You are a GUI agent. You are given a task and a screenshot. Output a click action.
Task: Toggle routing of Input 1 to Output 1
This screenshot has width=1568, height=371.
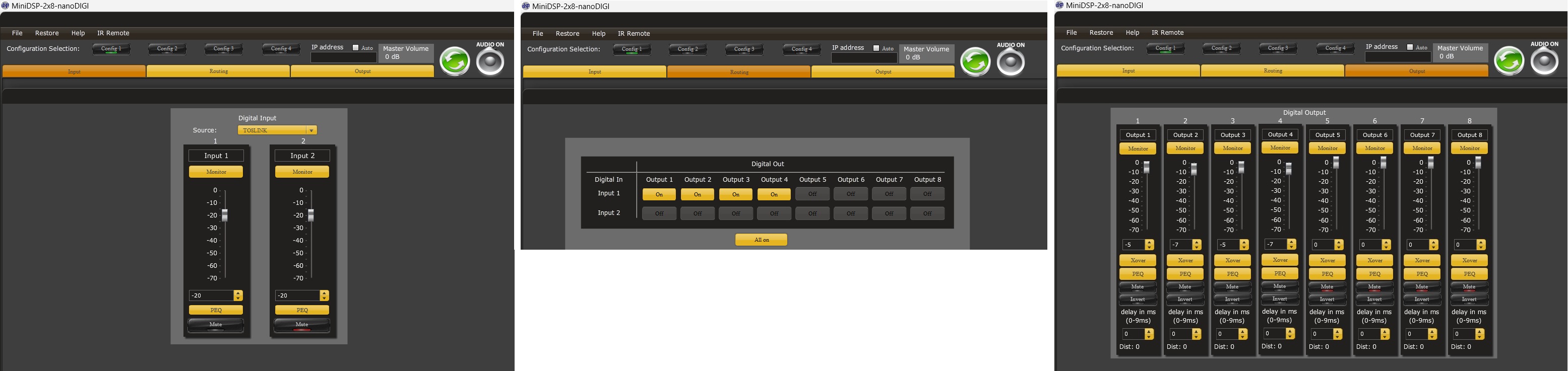point(659,194)
